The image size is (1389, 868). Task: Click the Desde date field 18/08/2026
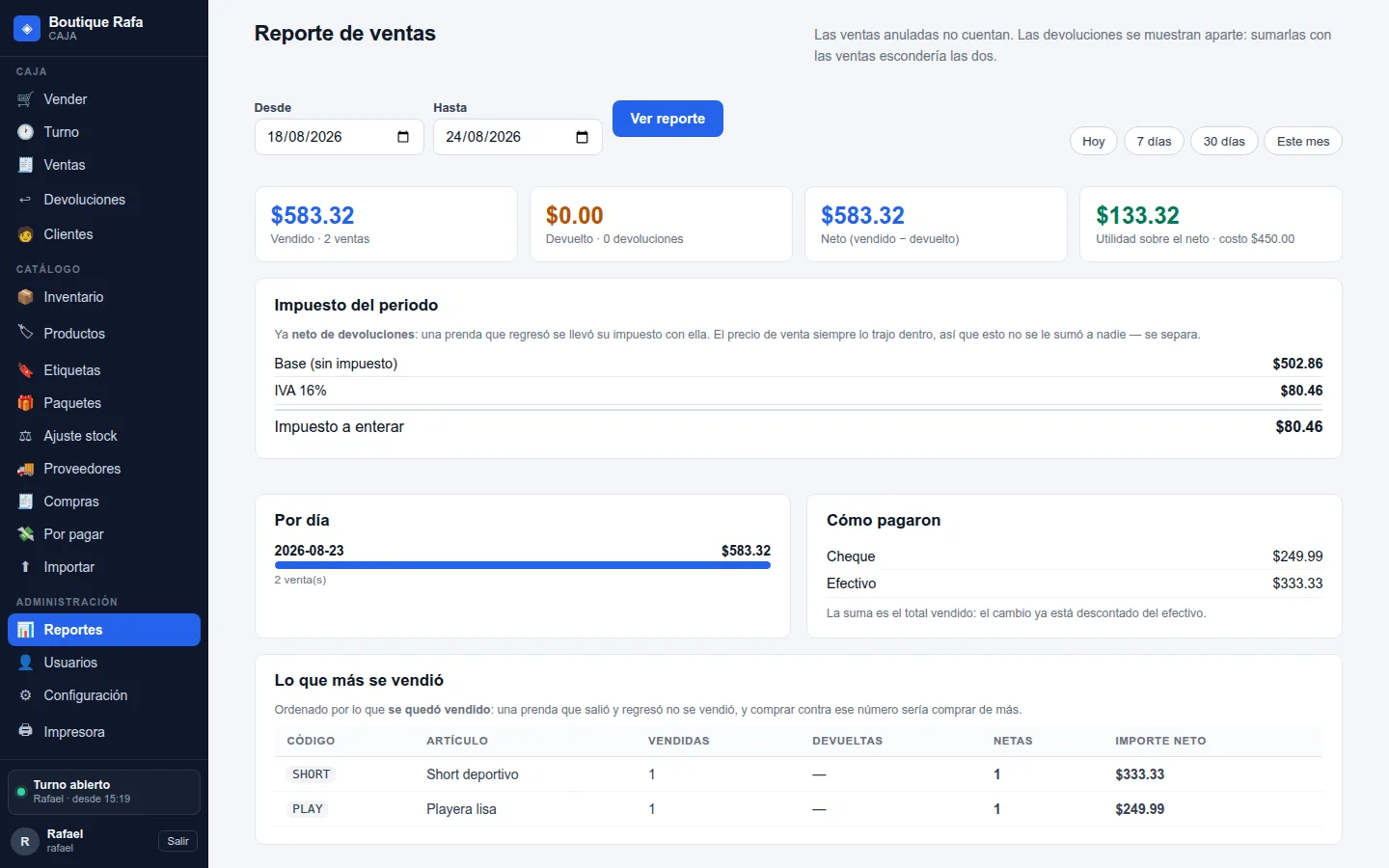tap(340, 137)
